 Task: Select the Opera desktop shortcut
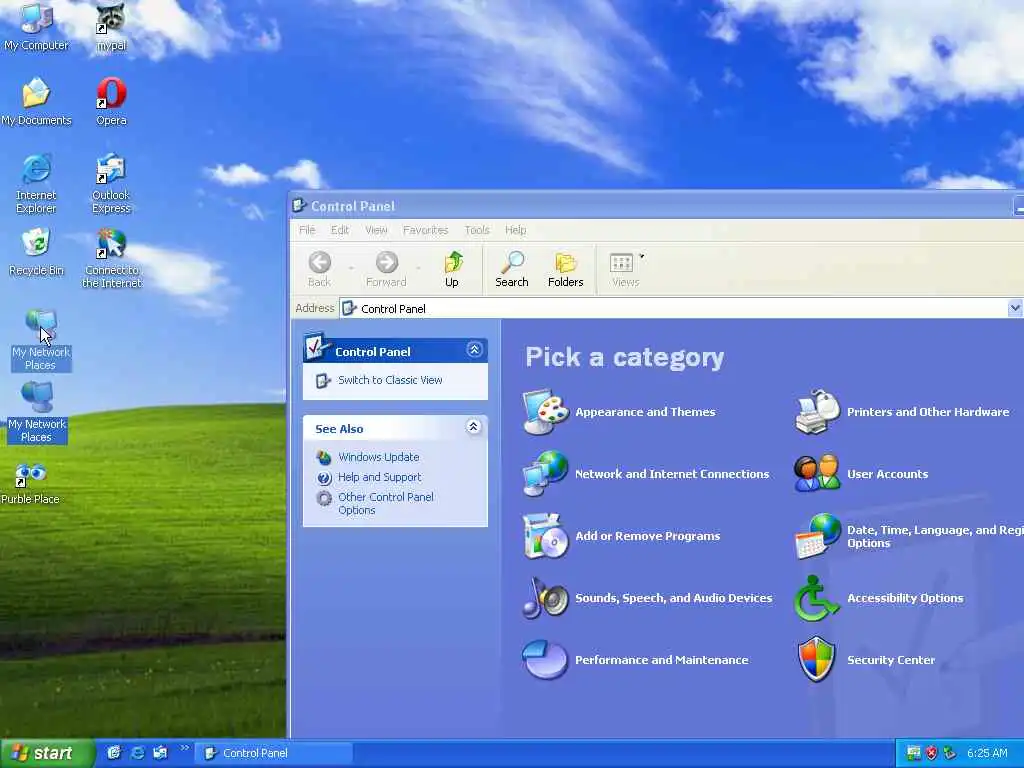pyautogui.click(x=112, y=101)
